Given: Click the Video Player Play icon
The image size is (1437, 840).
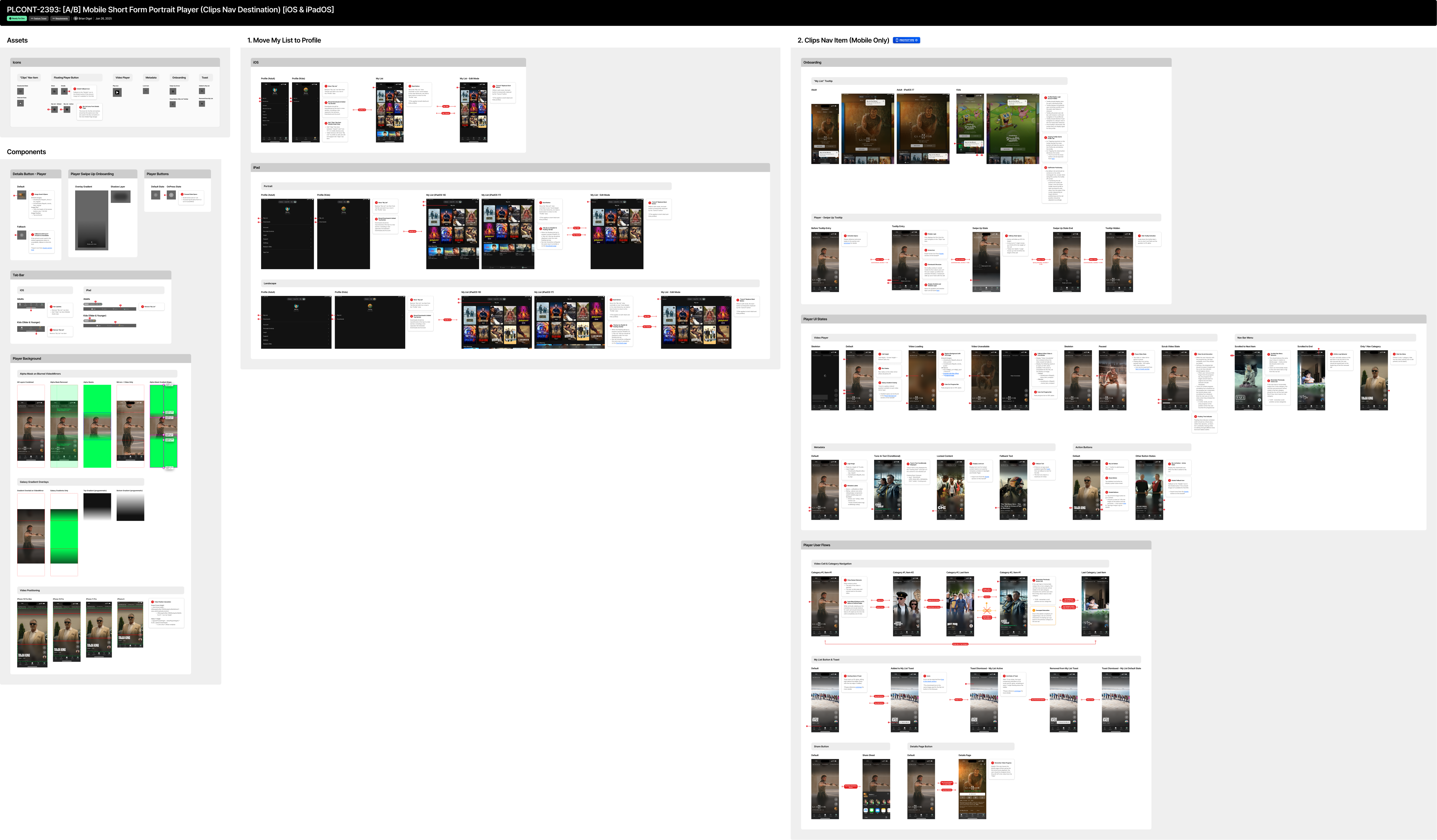Looking at the screenshot, I should pyautogui.click(x=117, y=92).
